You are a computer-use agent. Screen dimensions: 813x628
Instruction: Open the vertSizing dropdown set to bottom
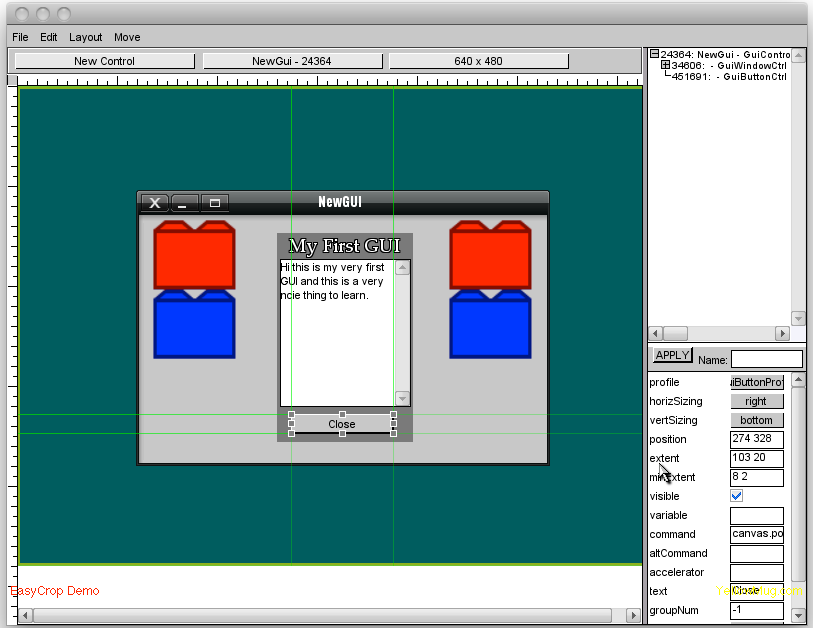coord(756,420)
